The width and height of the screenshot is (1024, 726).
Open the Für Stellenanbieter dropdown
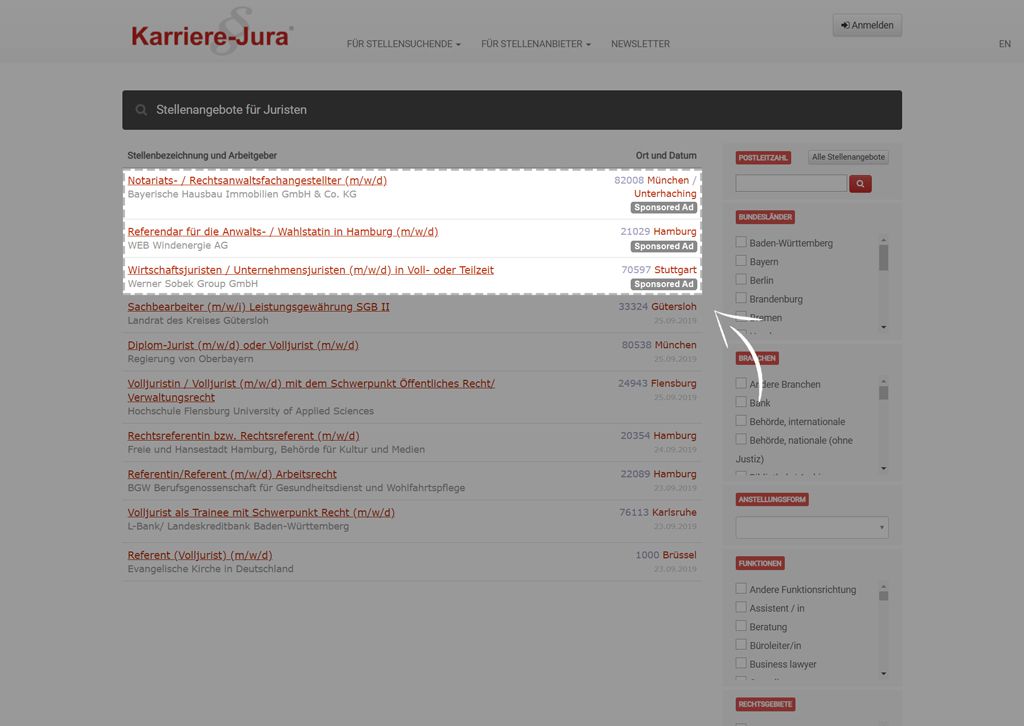click(x=535, y=44)
